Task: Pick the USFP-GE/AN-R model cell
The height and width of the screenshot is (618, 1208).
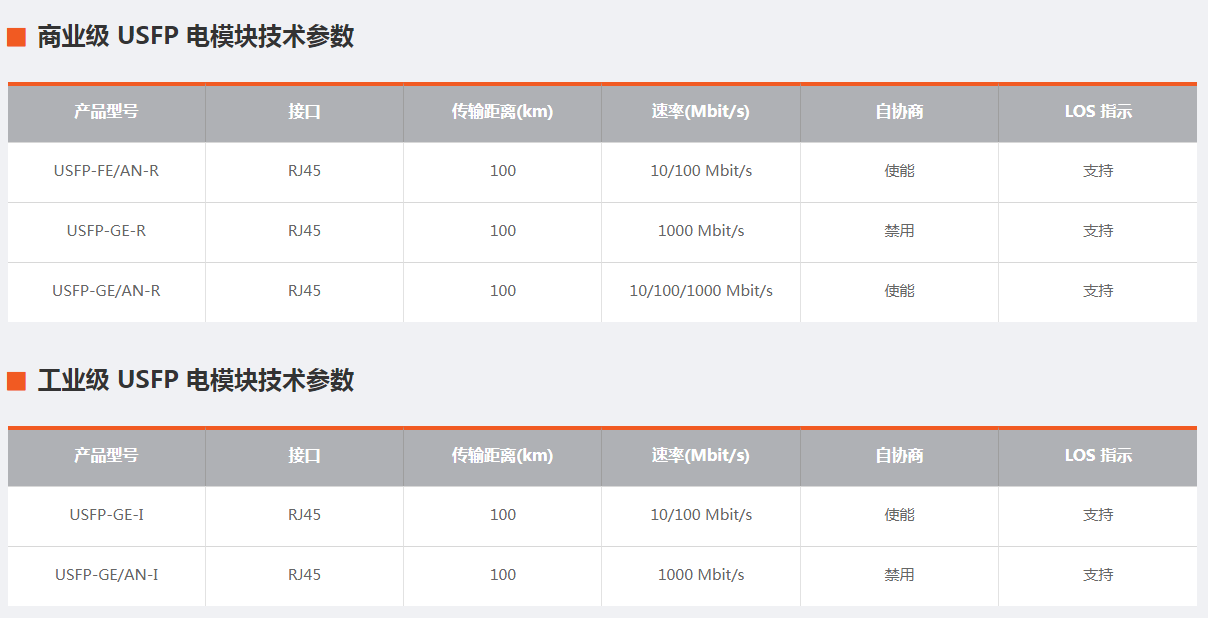Action: click(106, 291)
